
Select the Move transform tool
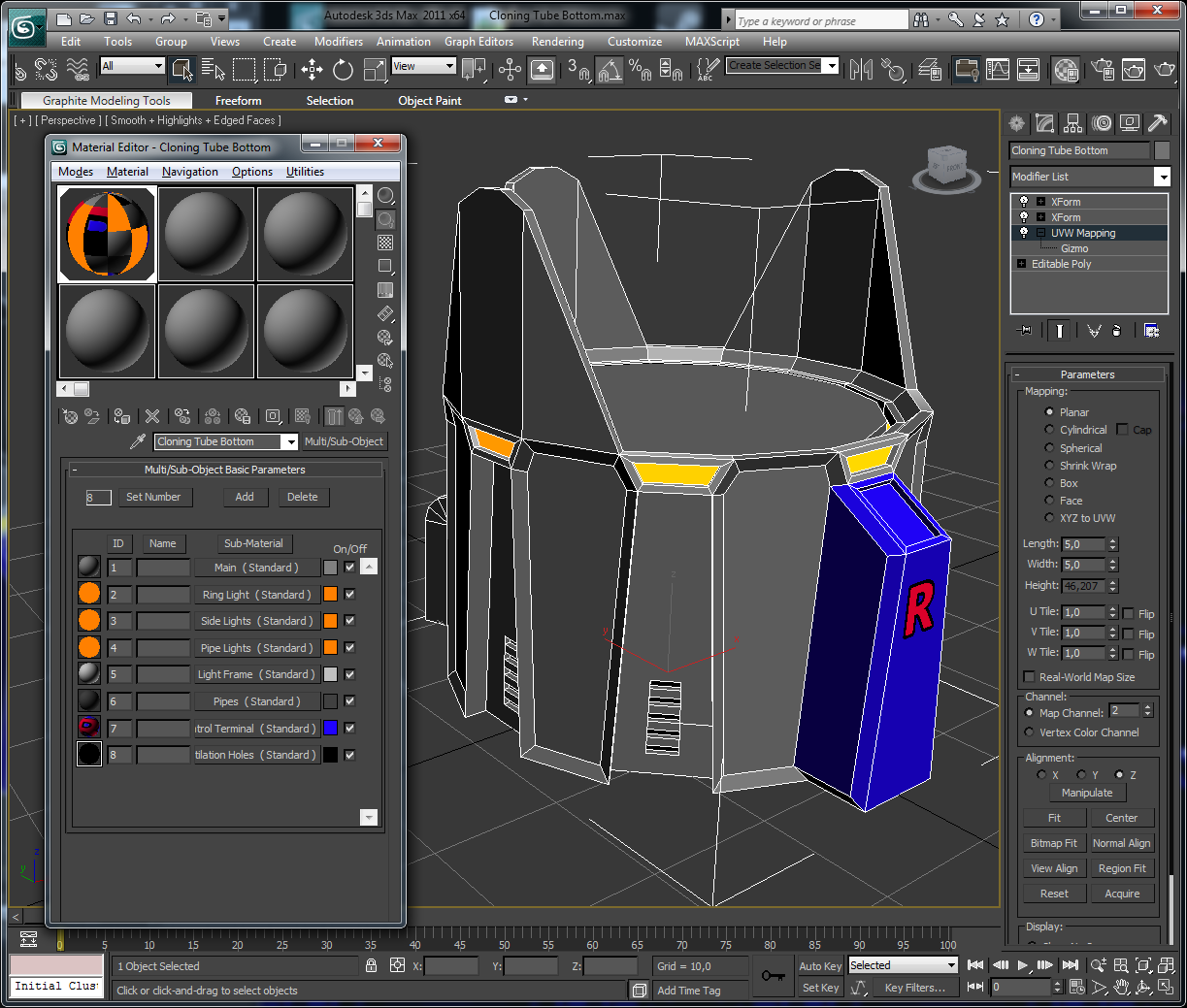pos(312,69)
